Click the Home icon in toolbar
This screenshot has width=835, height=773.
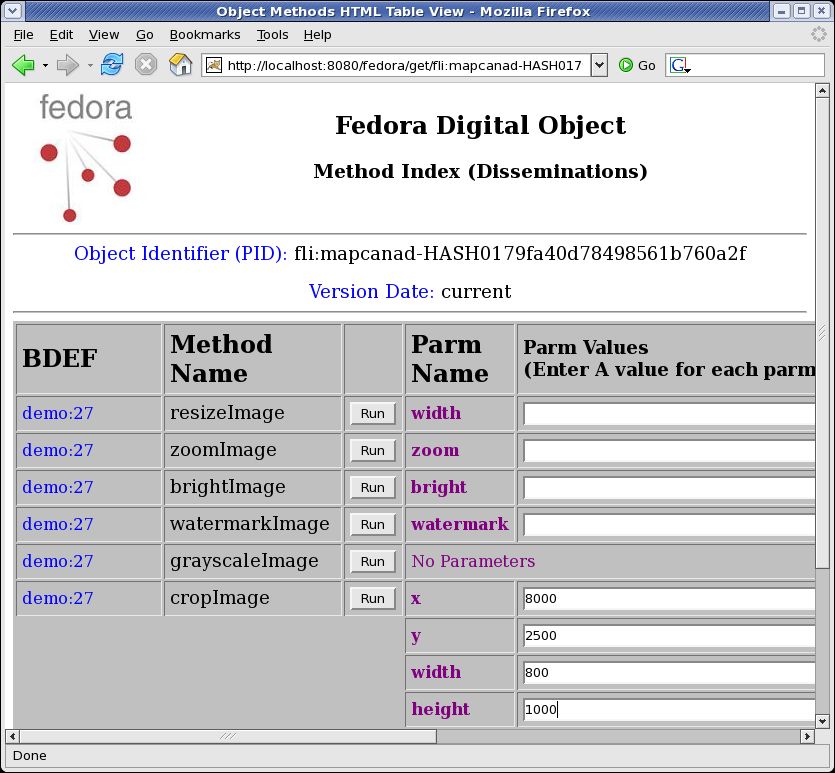click(181, 65)
